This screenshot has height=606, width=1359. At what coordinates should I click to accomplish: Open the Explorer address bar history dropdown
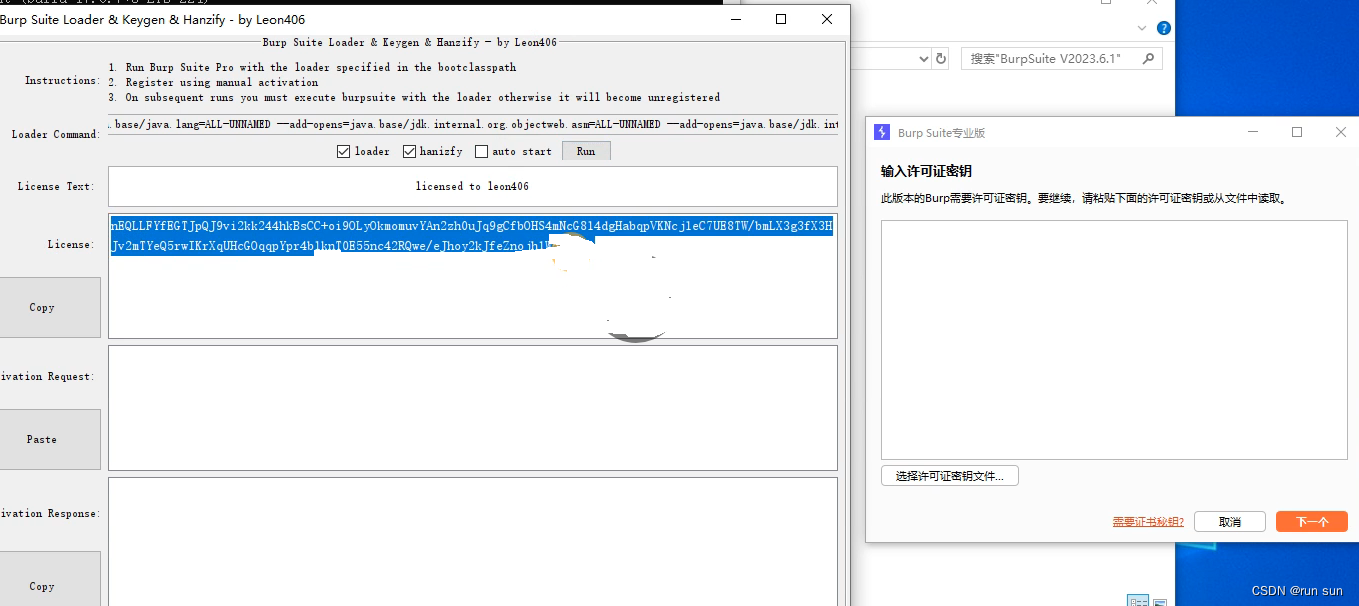pos(924,59)
